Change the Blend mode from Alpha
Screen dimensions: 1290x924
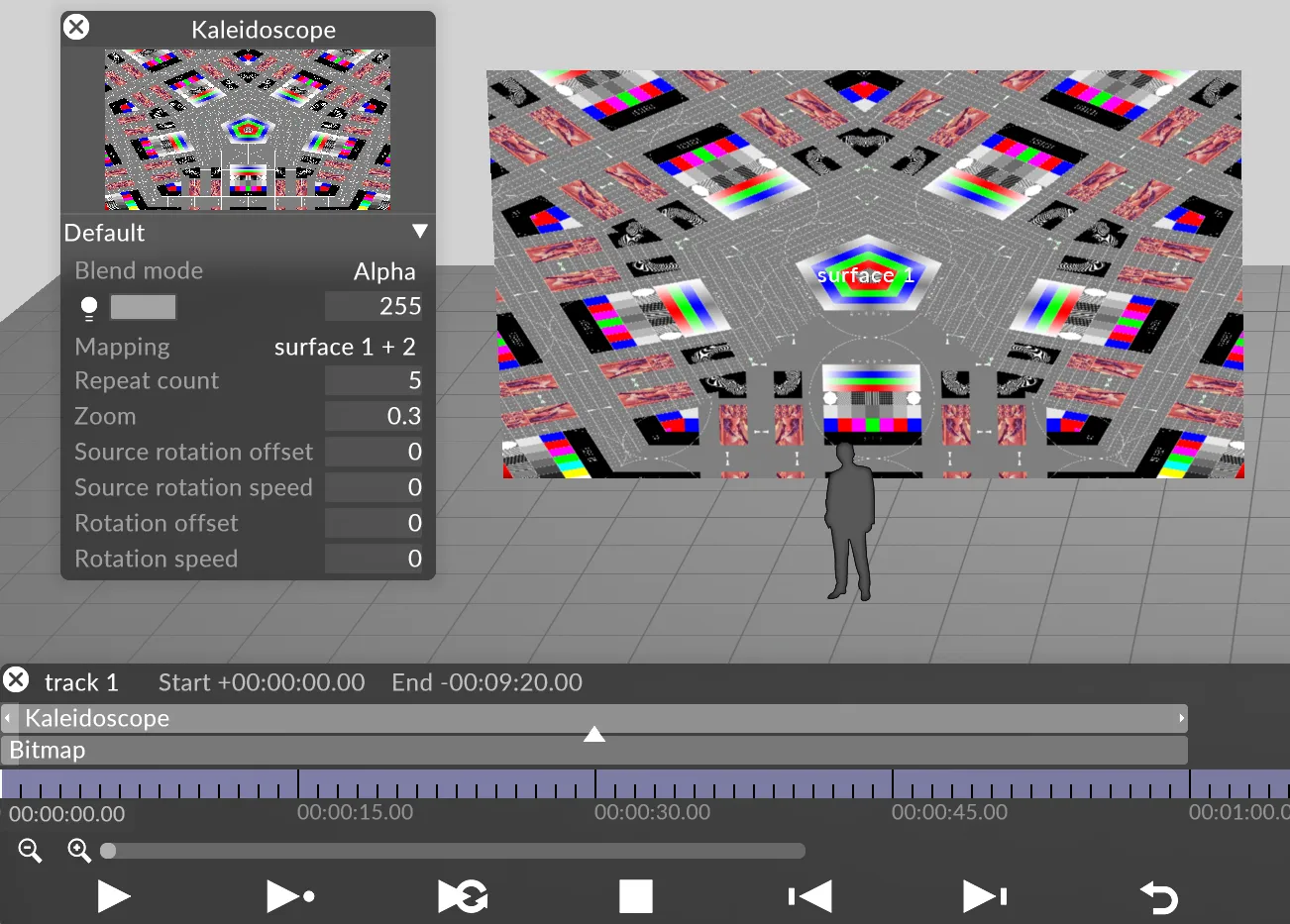pyautogui.click(x=384, y=270)
